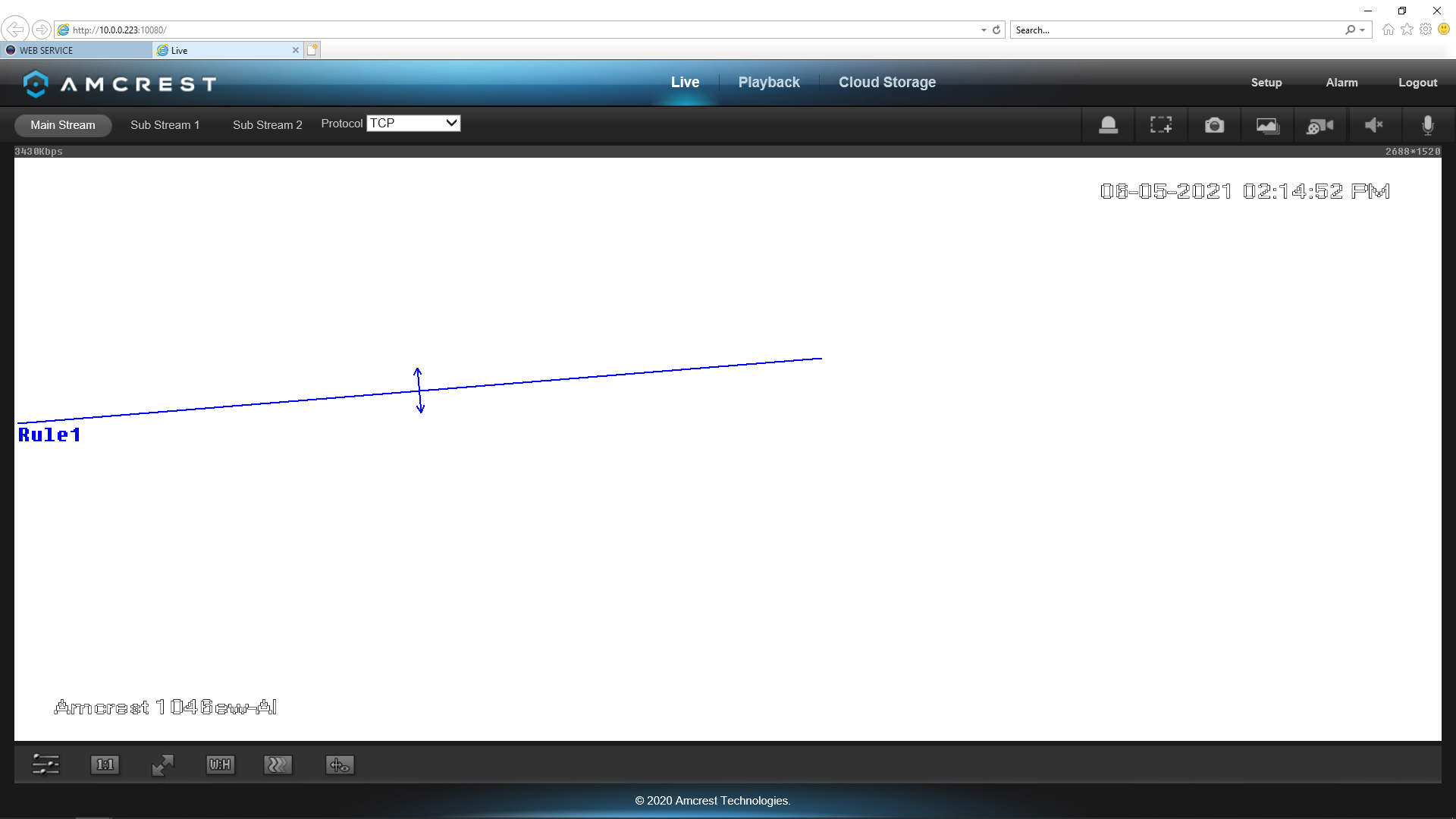Screen dimensions: 1456x819
Task: Unmute the speaker audio icon
Action: [1373, 125]
